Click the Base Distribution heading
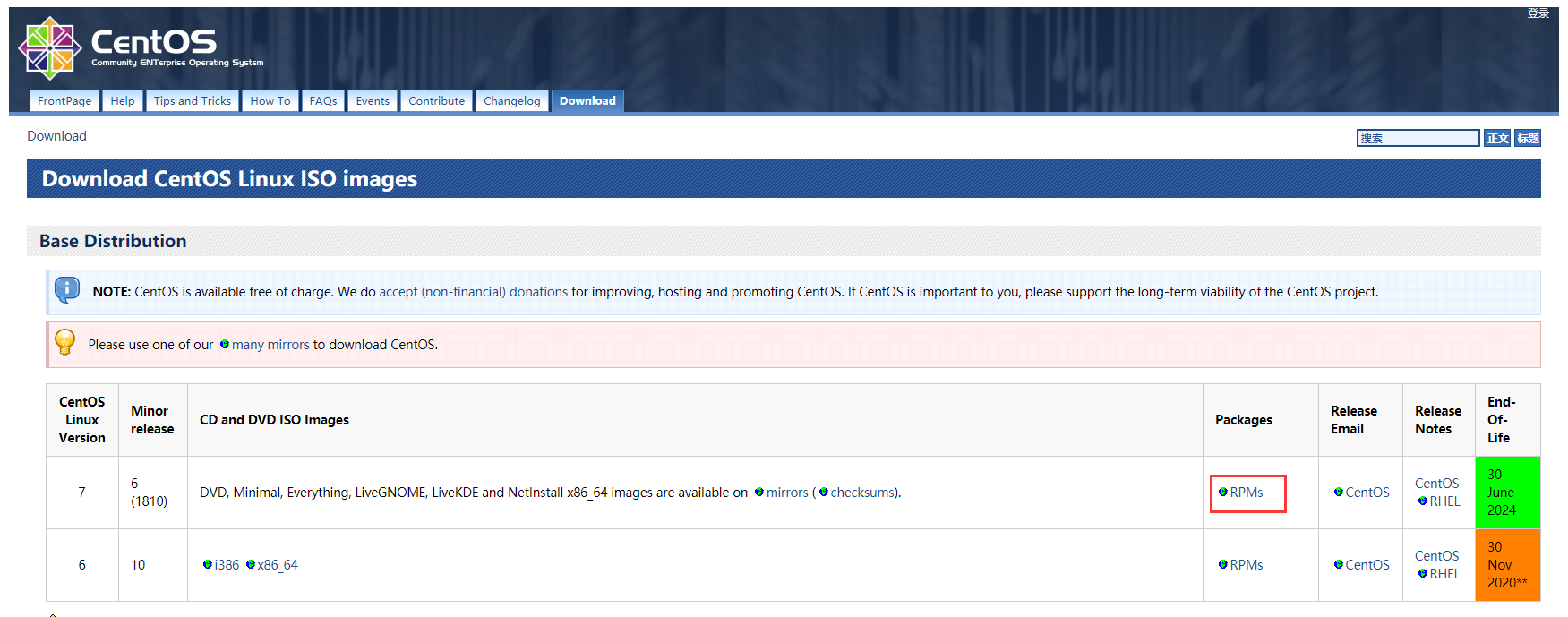Screen dimensions: 1568x617 pyautogui.click(x=113, y=241)
